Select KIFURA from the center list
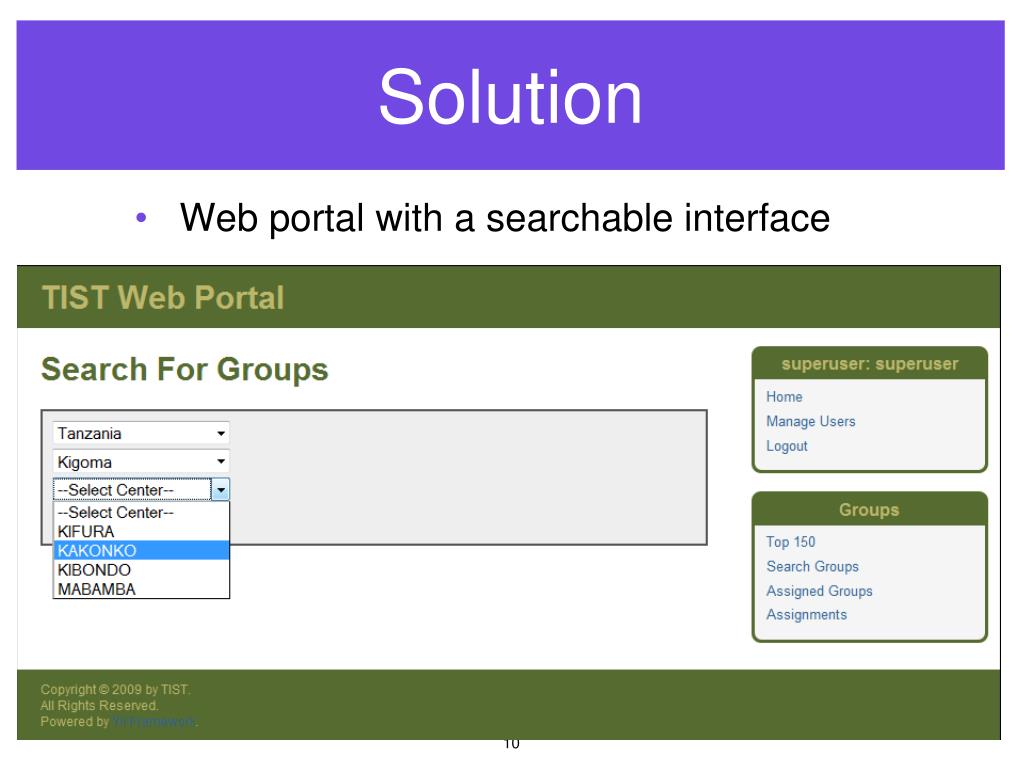Image resolution: width=1023 pixels, height=767 pixels. tap(141, 532)
